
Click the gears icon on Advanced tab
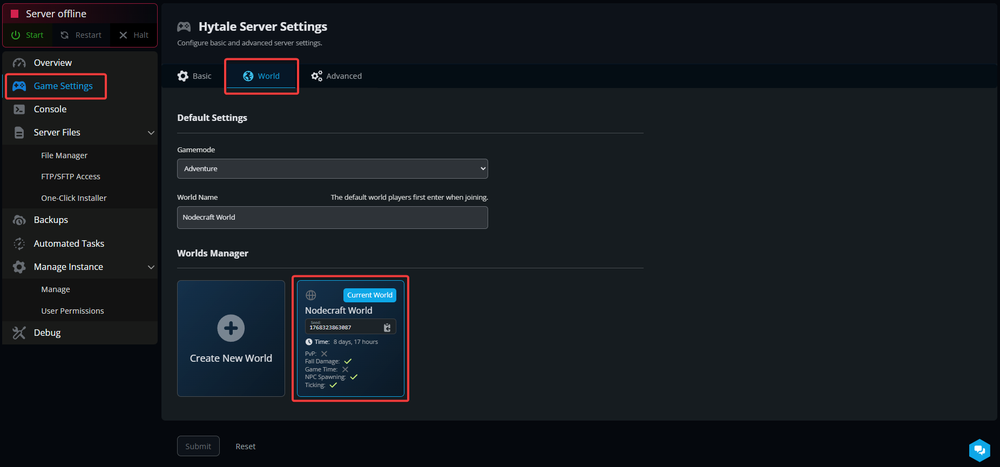tap(316, 76)
